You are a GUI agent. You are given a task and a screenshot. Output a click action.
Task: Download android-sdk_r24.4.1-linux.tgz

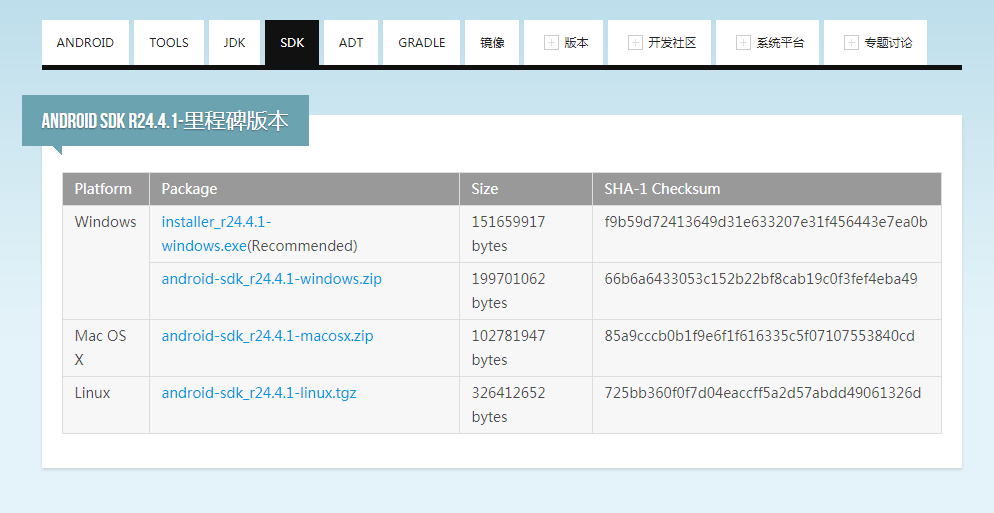pyautogui.click(x=259, y=393)
